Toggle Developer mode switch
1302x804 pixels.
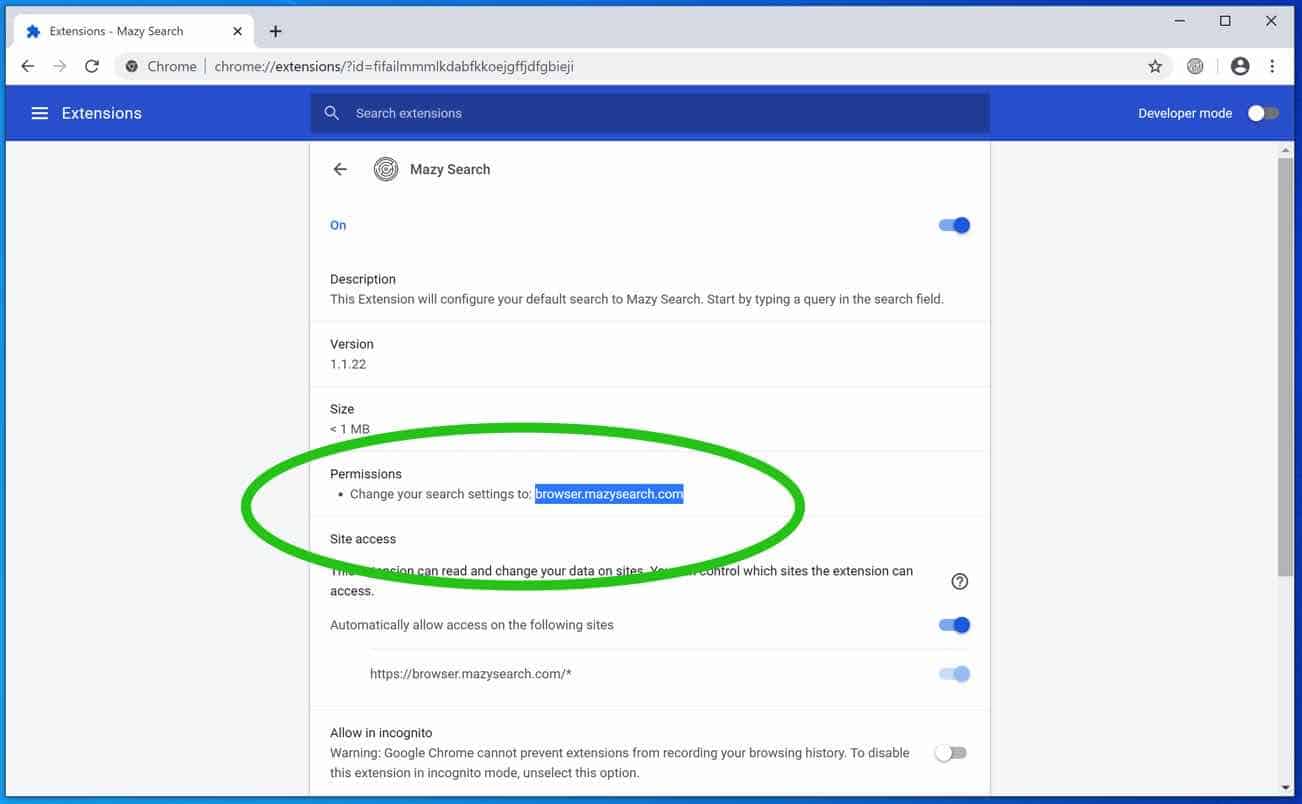(1263, 113)
